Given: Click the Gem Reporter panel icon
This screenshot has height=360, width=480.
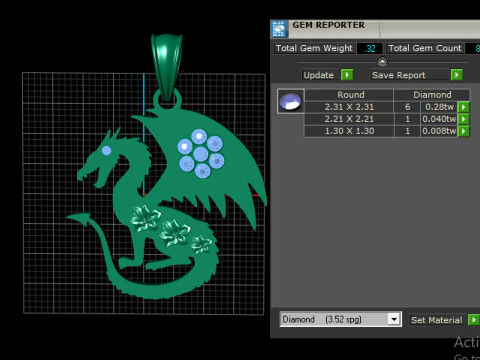Looking at the screenshot, I should (279, 29).
